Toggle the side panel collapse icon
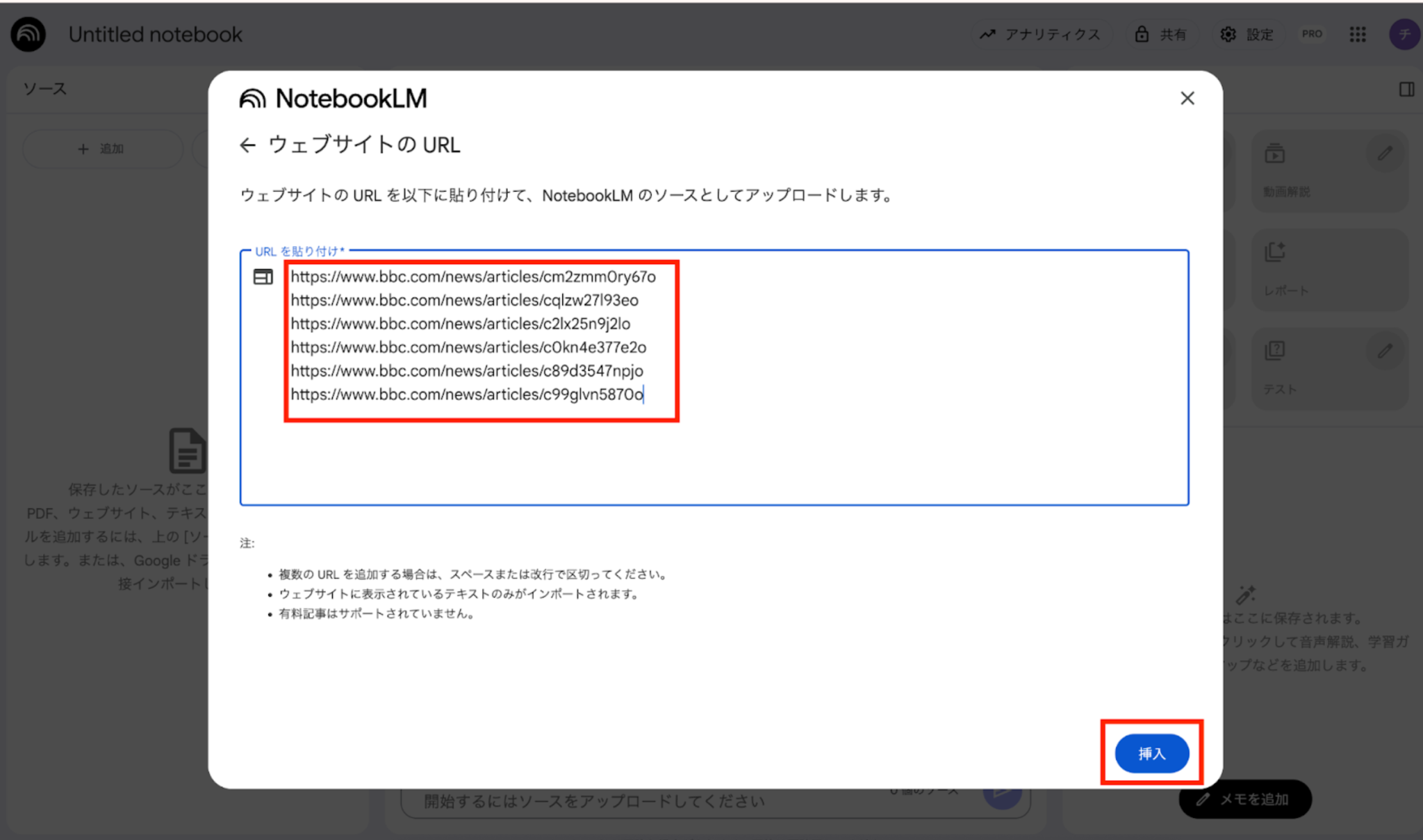This screenshot has width=1423, height=840. click(x=1406, y=89)
